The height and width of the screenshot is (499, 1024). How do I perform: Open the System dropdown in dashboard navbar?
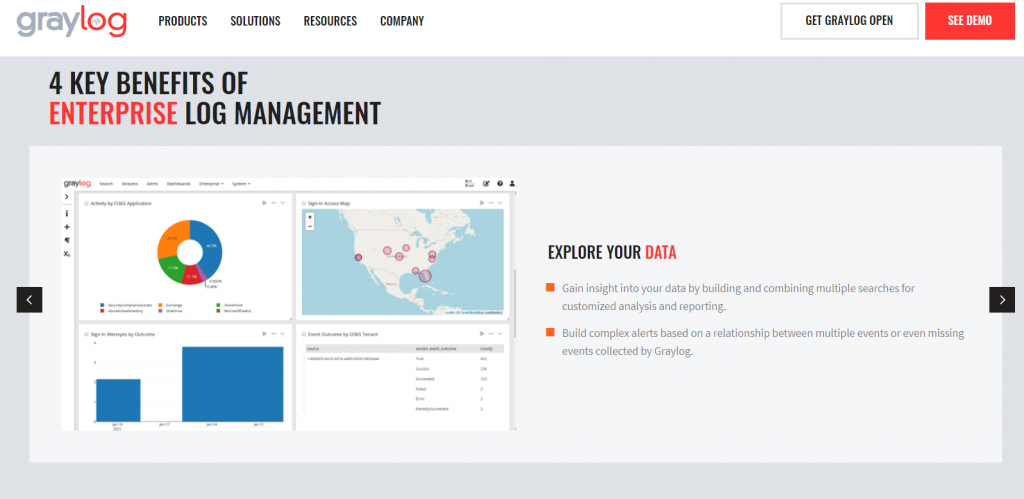pos(241,184)
